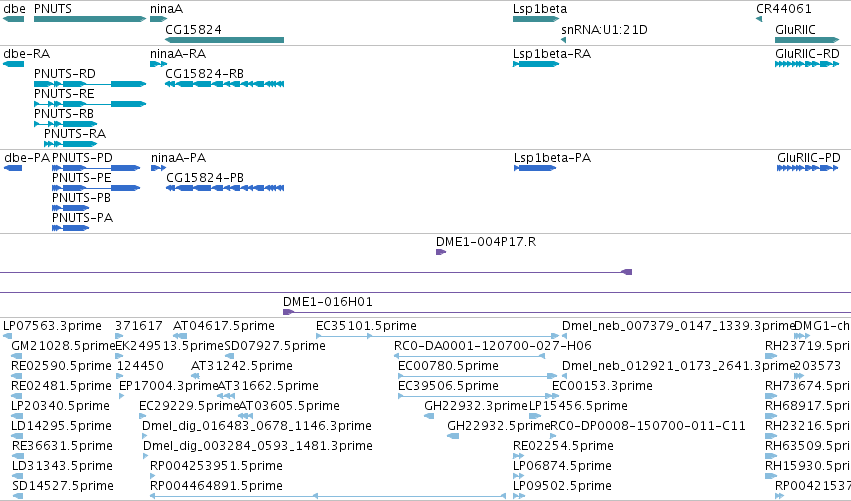Select EST SD14527.5prime

pyautogui.click(x=63, y=486)
